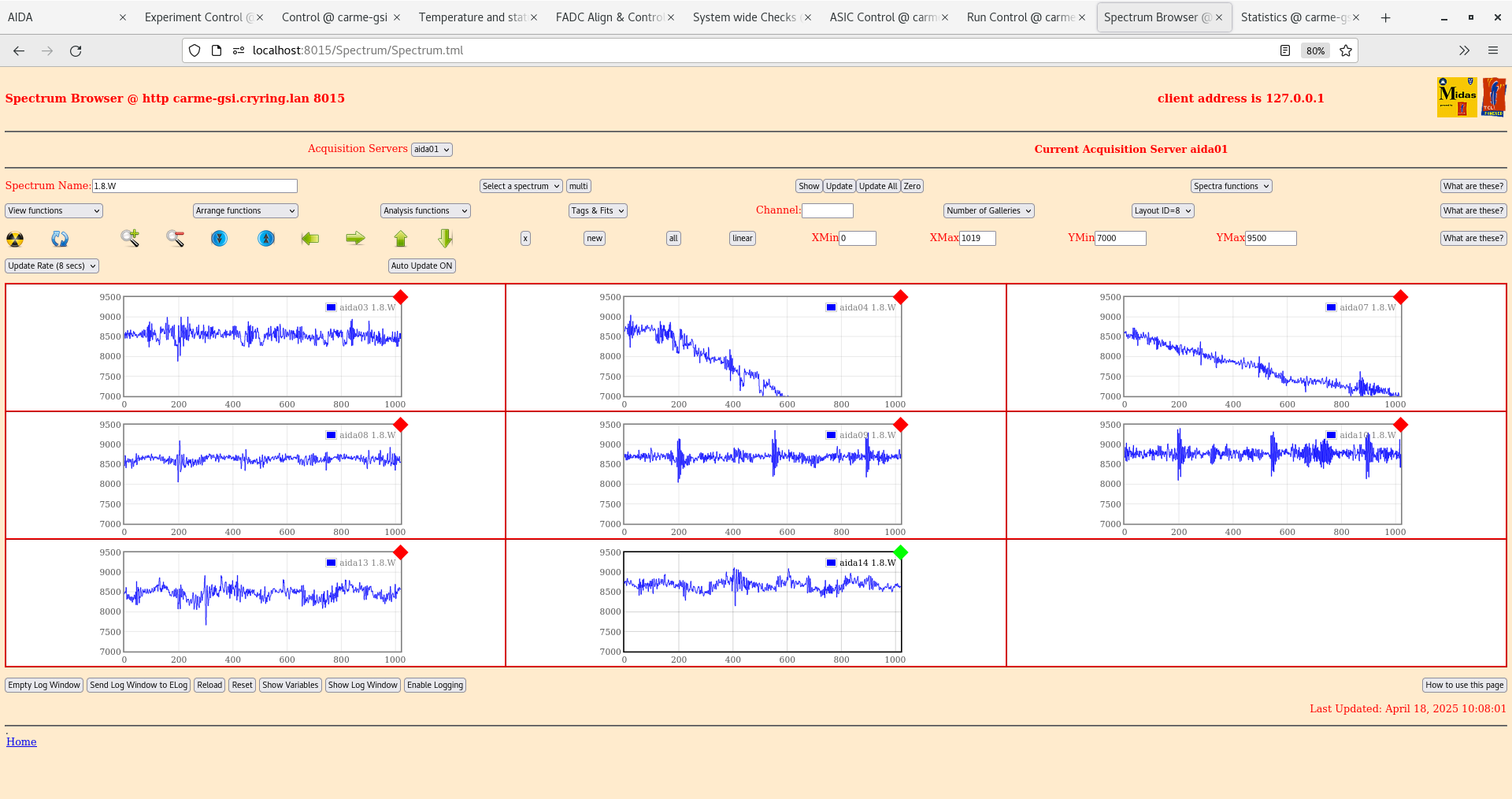The width and height of the screenshot is (1512, 799).
Task: Click the red diamond on aida03 spectrum
Action: [x=401, y=297]
